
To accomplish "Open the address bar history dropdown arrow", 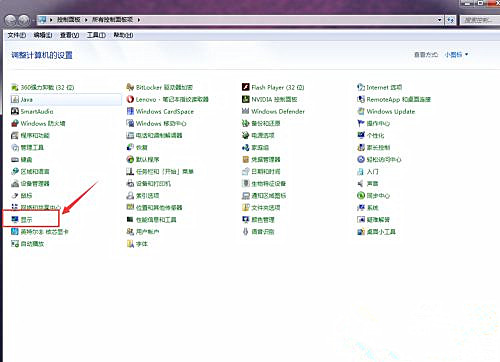I will point(440,20).
